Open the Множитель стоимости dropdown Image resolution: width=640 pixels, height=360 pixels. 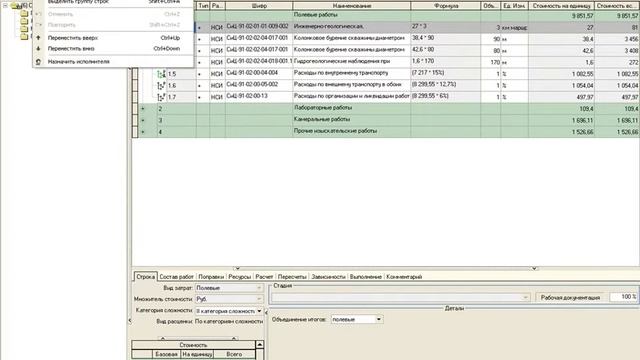[259, 299]
